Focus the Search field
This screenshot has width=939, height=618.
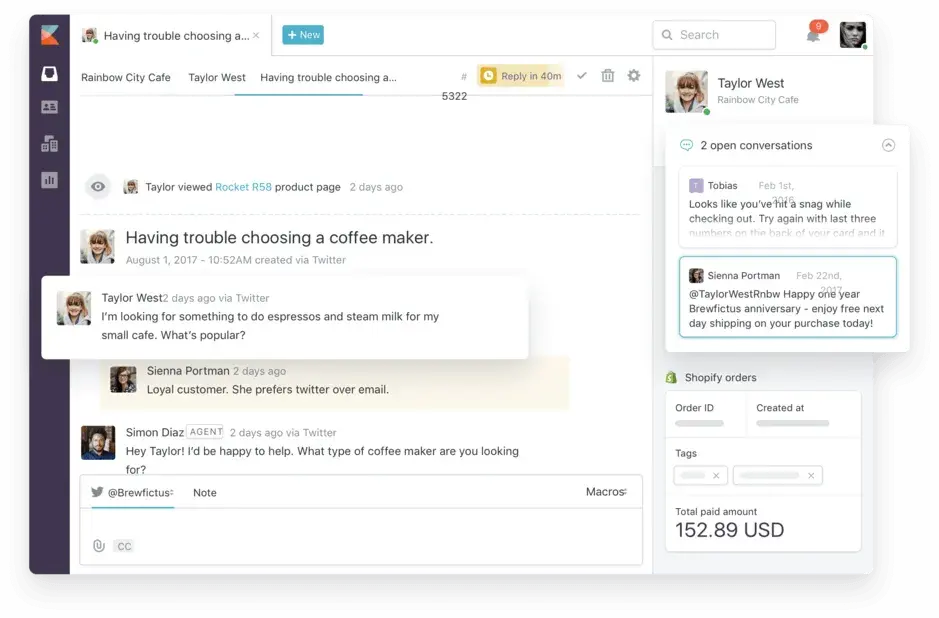(x=714, y=35)
